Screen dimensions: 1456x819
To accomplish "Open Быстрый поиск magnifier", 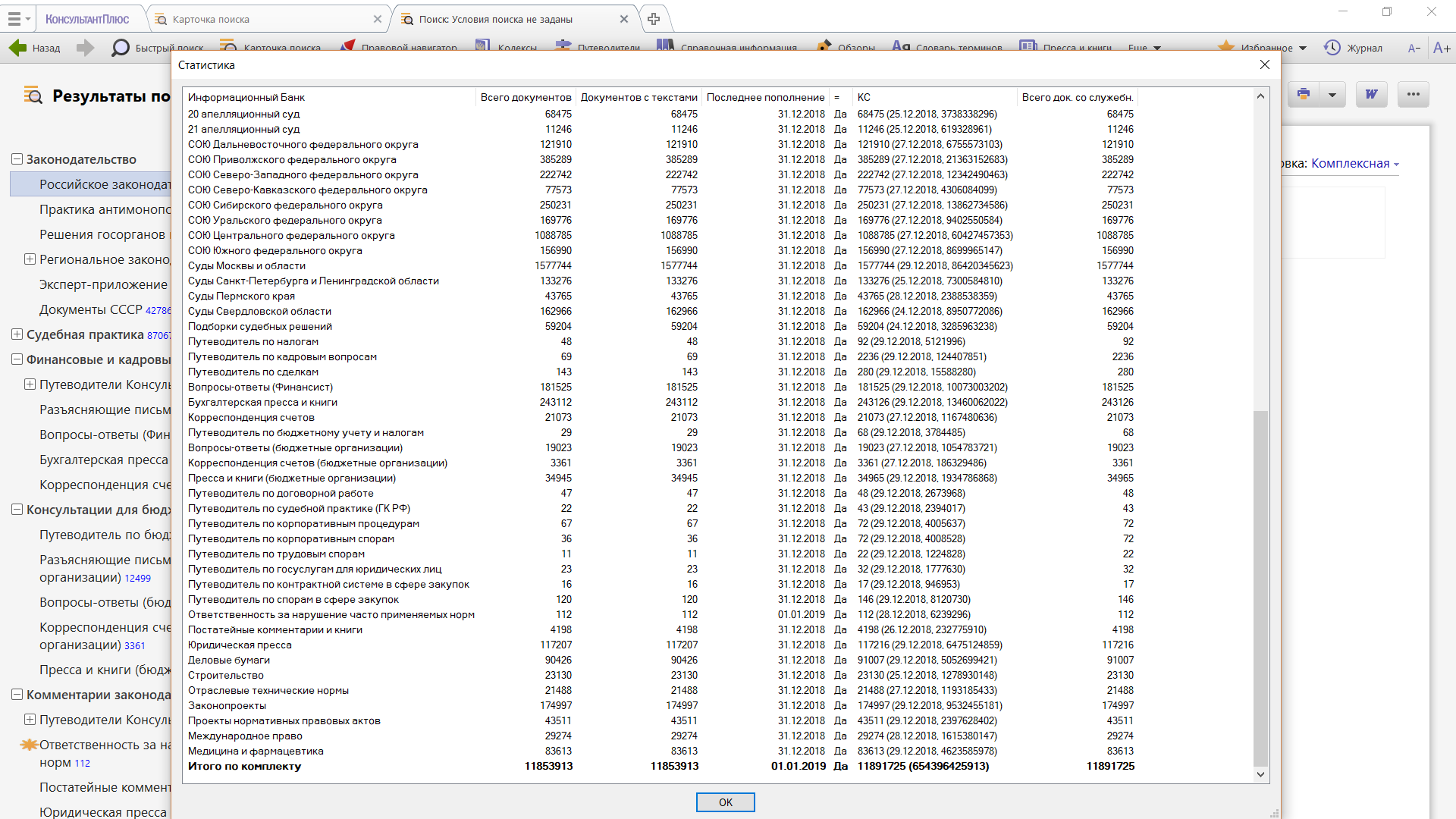I will click(120, 48).
